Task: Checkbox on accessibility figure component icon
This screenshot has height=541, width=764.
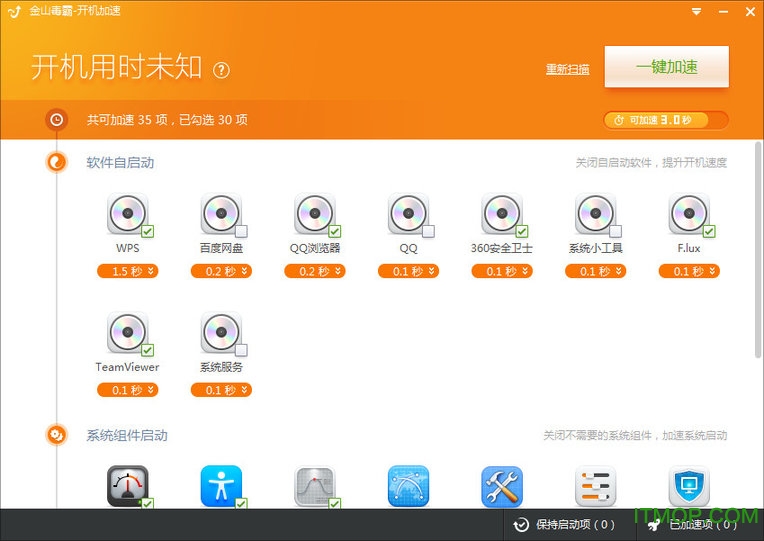Action: coord(241,503)
